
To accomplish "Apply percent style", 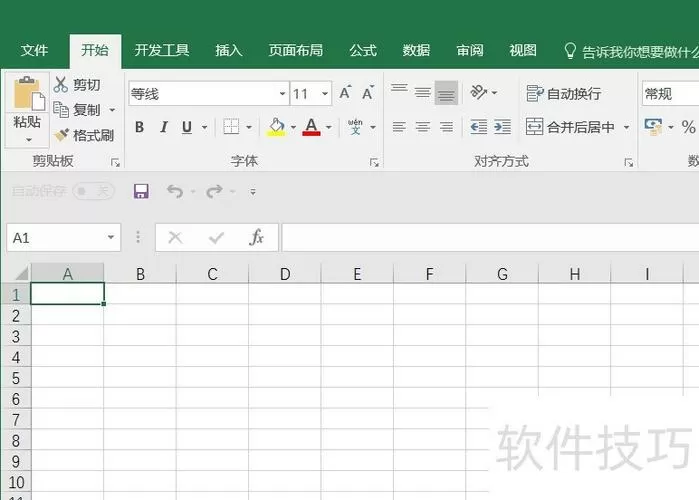I will tap(688, 127).
